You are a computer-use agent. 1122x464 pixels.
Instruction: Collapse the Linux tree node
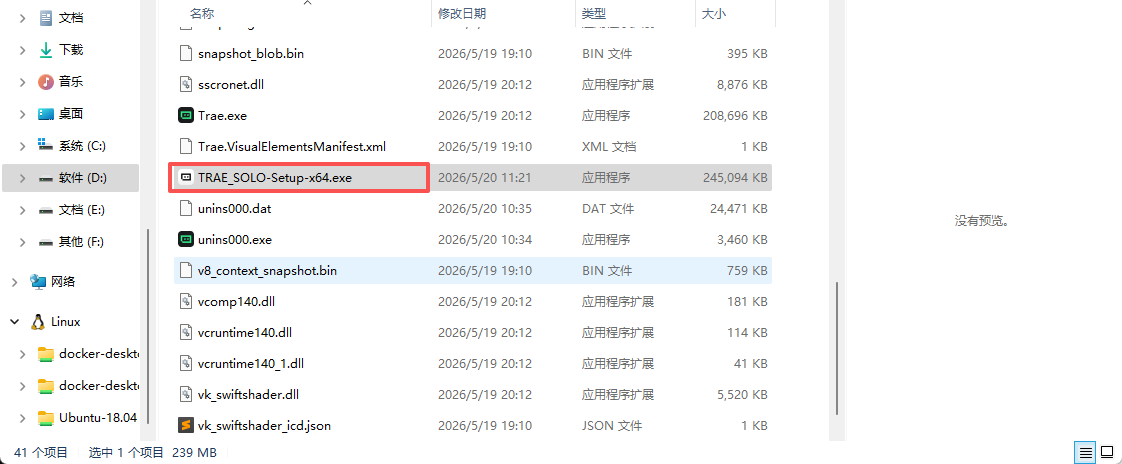coord(15,322)
